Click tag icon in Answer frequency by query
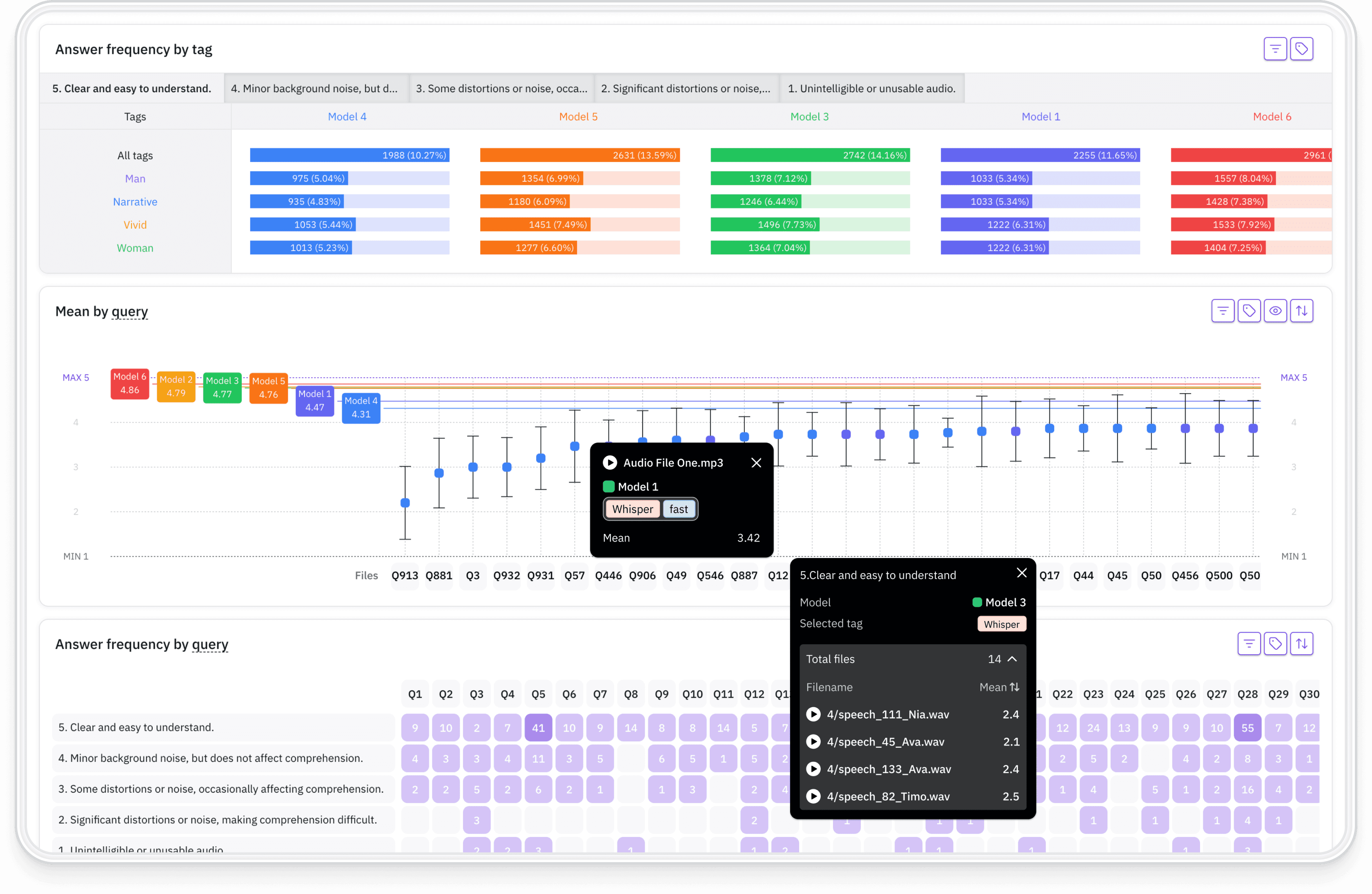 click(x=1275, y=643)
